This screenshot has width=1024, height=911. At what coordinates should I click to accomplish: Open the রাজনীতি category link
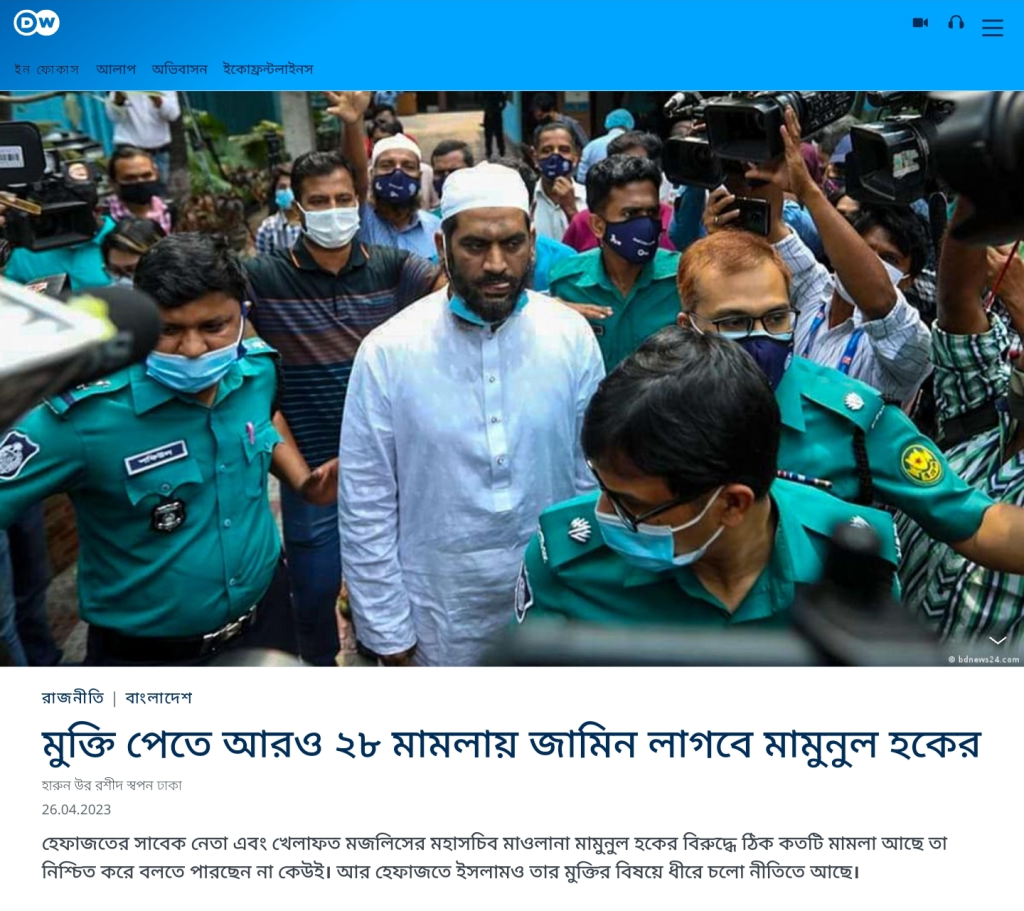point(72,698)
